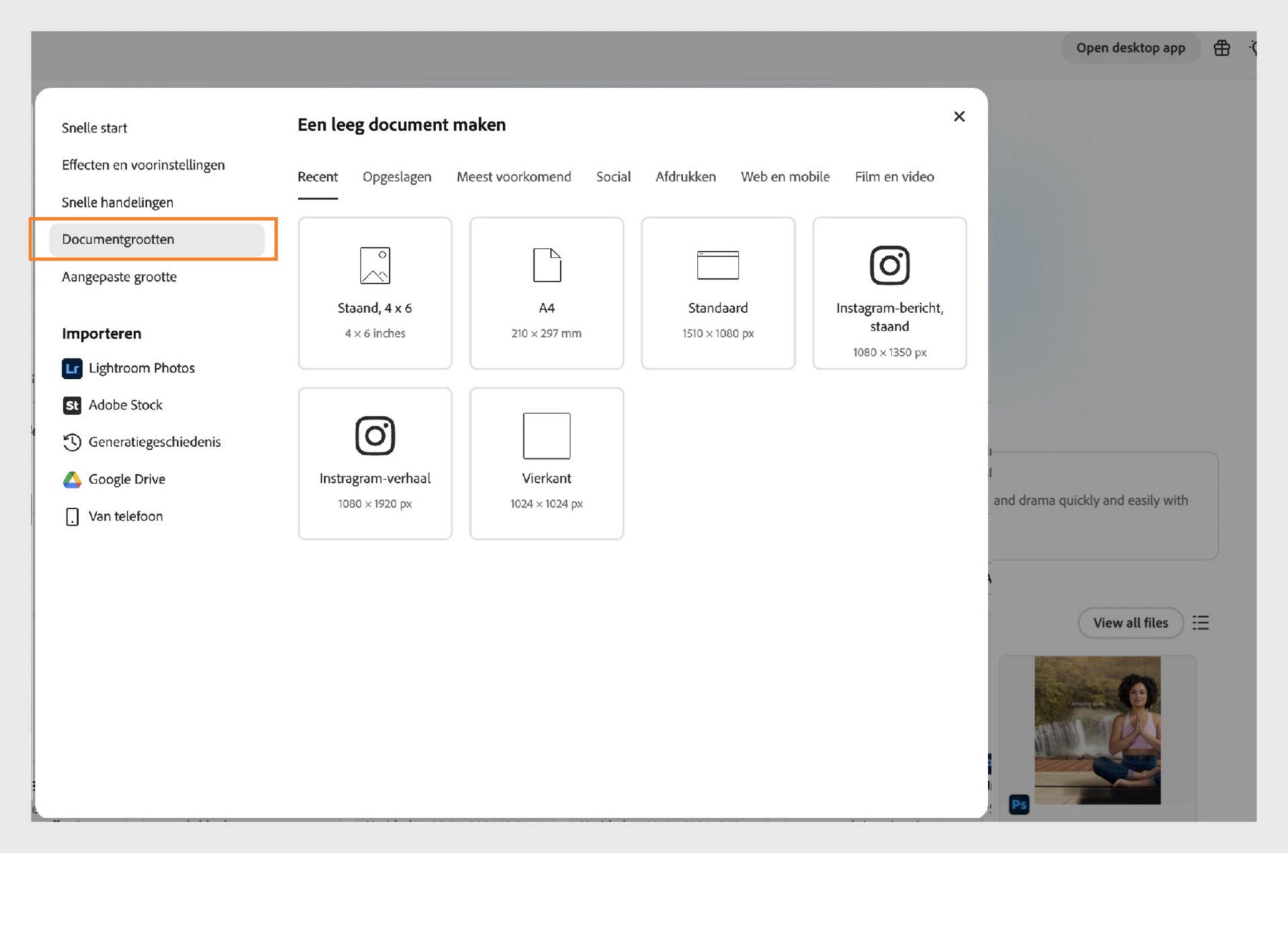Open Snelle start in the sidebar
Screen dimensions: 1288x930
click(95, 128)
